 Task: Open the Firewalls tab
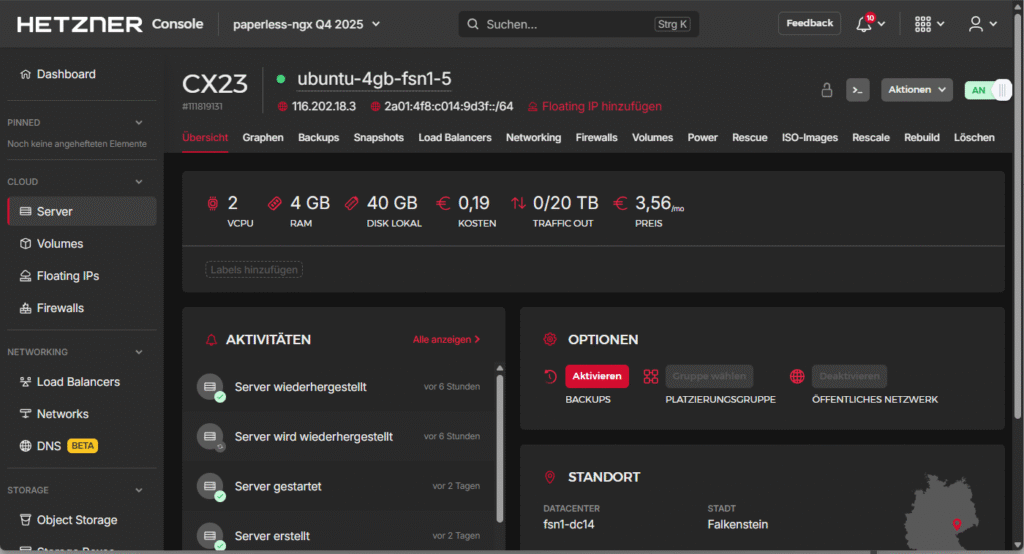click(x=596, y=138)
